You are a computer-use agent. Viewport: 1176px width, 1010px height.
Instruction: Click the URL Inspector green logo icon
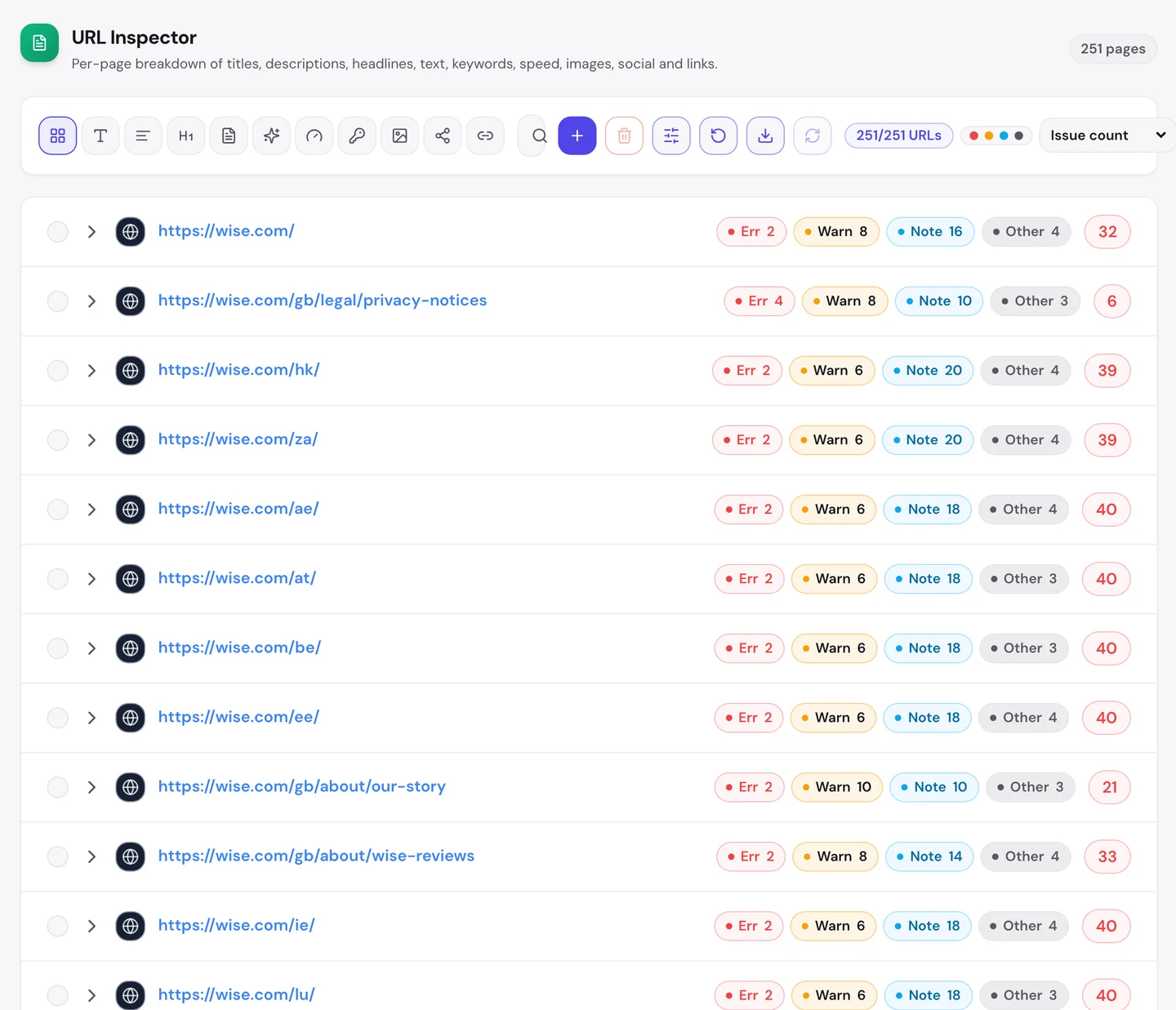pyautogui.click(x=39, y=43)
